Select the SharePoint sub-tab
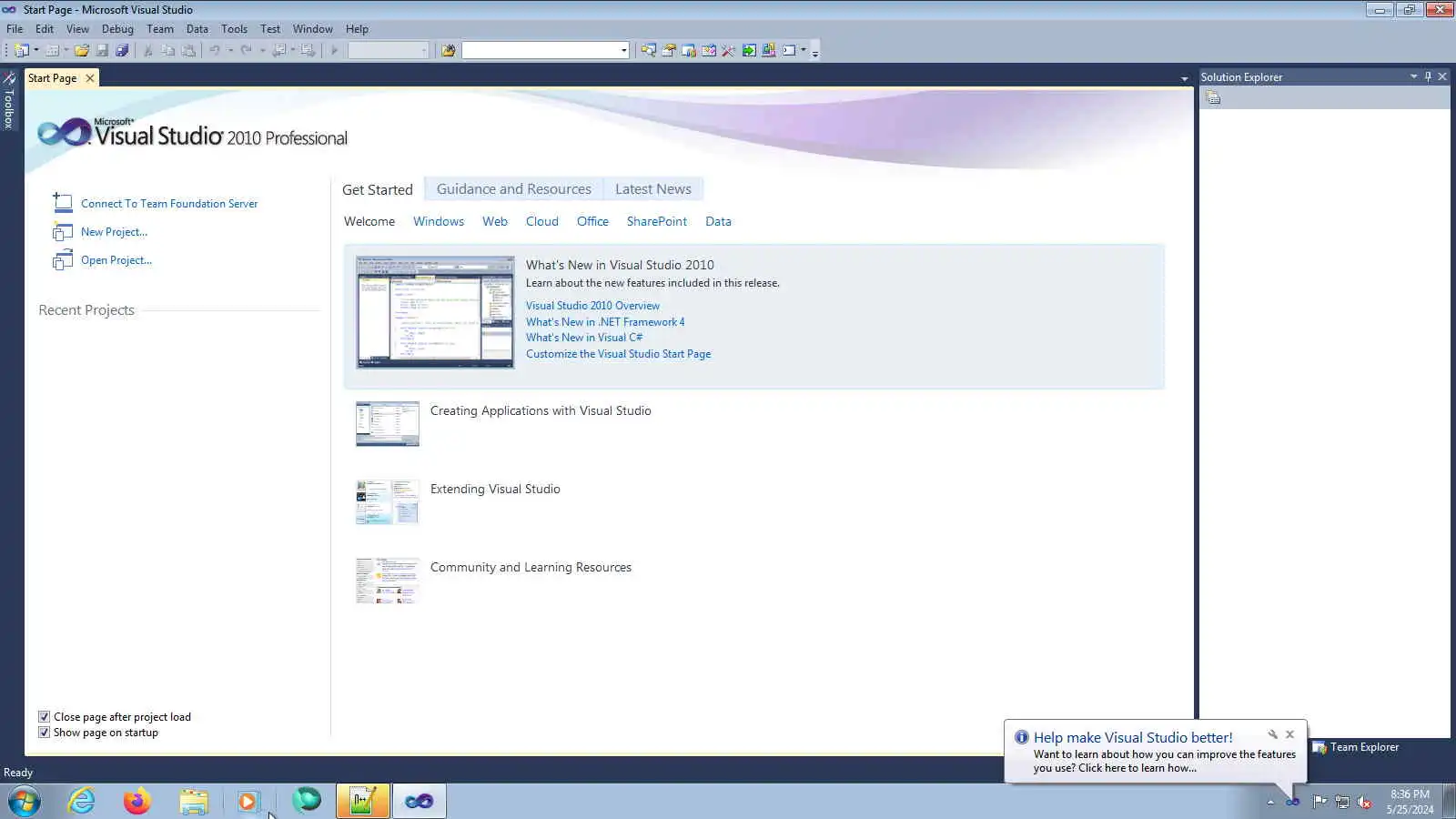Screen dimensions: 1456x819 [x=657, y=221]
